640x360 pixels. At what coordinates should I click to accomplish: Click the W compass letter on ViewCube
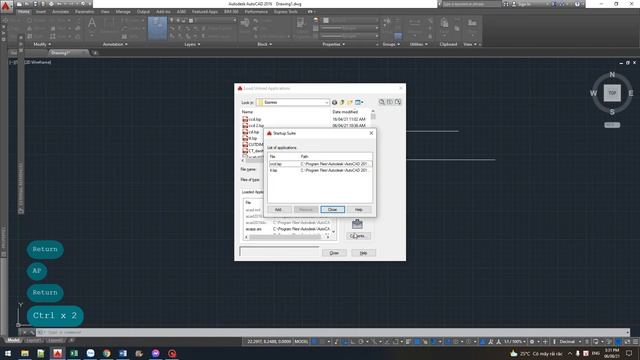(593, 93)
